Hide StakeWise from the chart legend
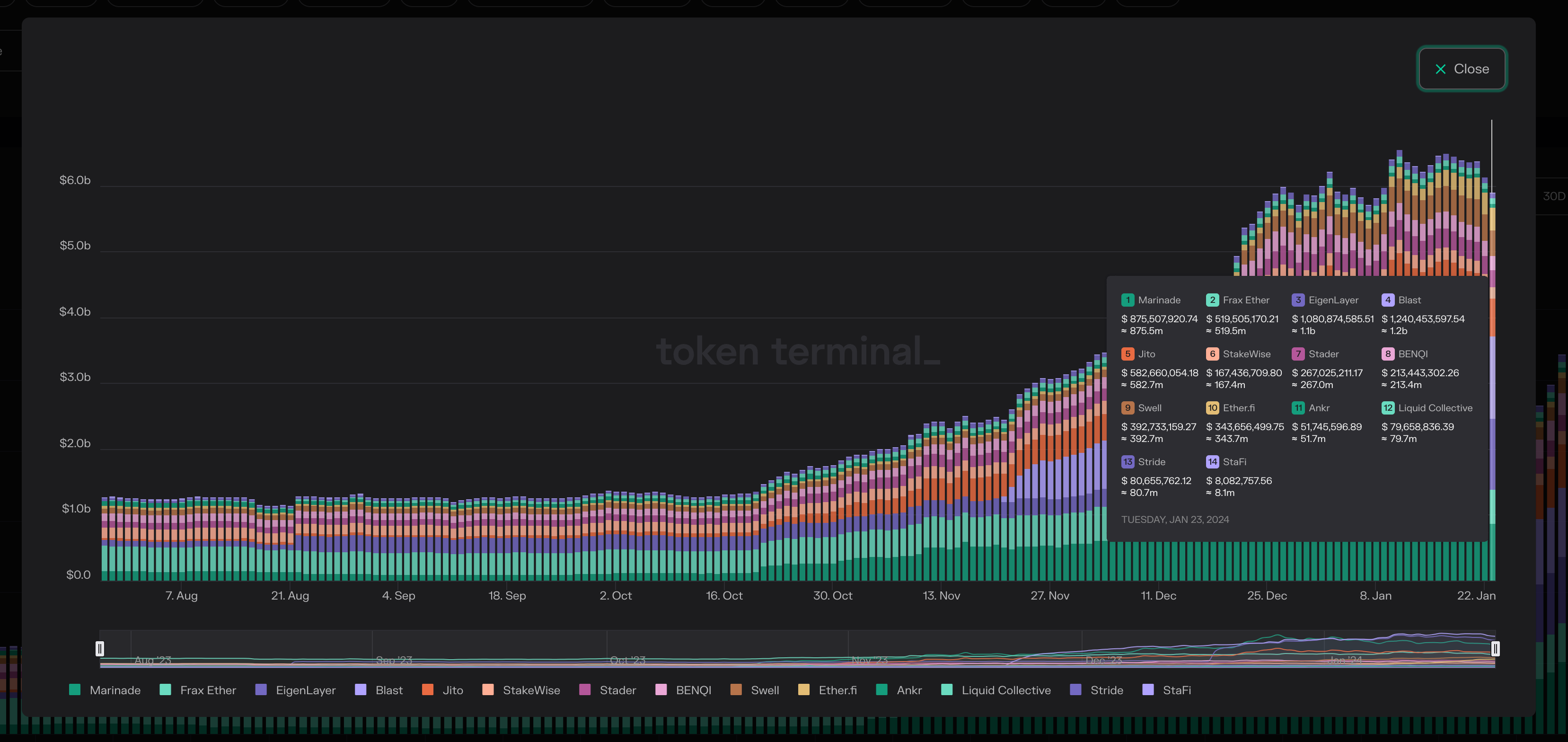Screen dimensions: 1568x742 (531, 689)
